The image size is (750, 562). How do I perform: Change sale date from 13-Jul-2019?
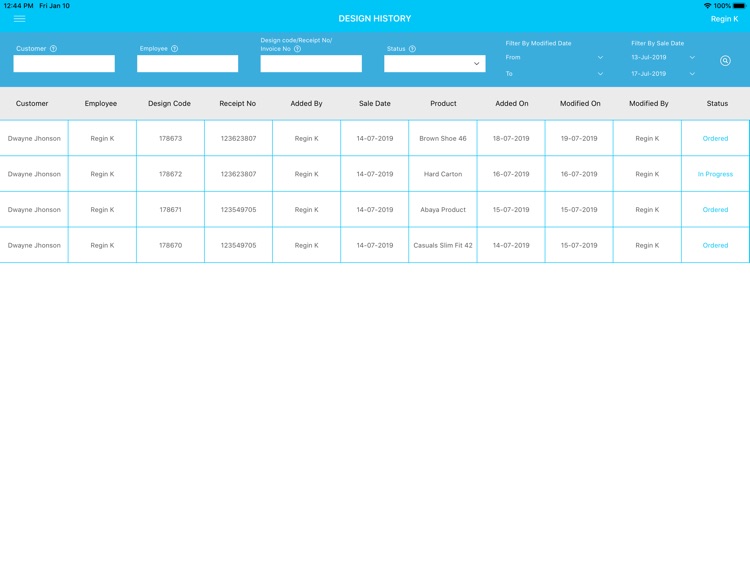(x=663, y=57)
